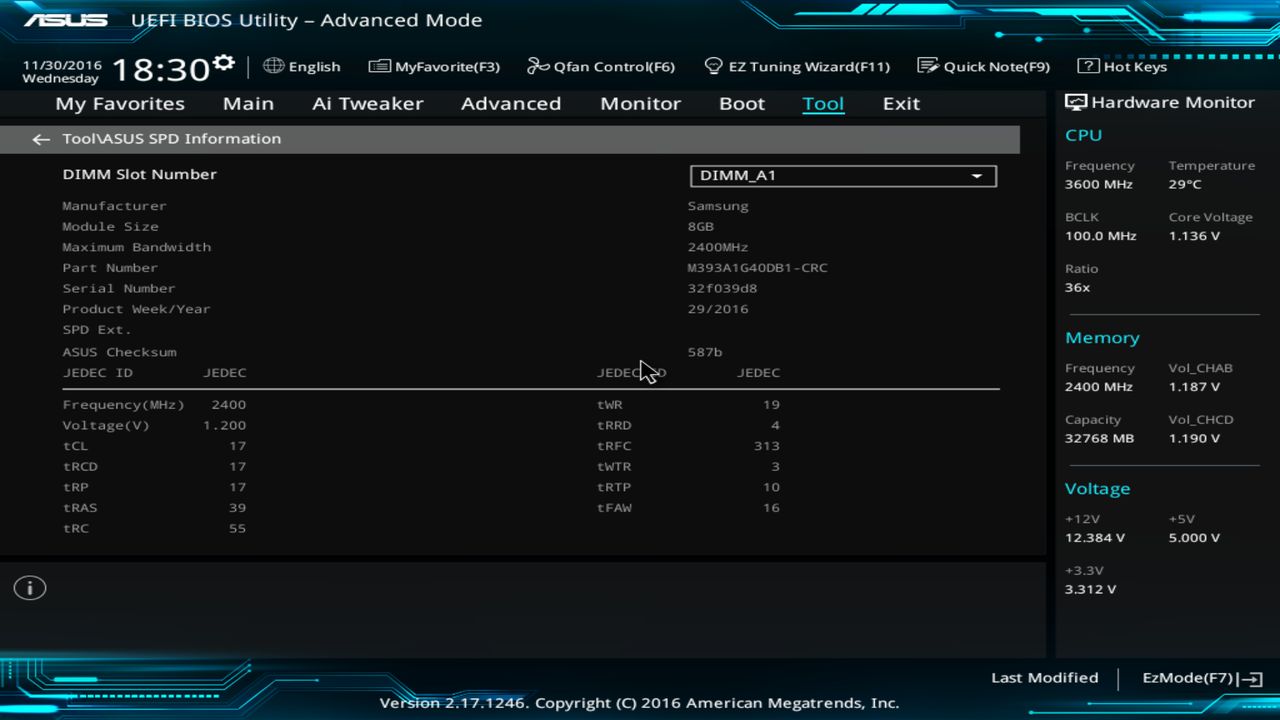This screenshot has width=1280, height=720.
Task: Click the Hardware Monitor panel icon
Action: click(x=1074, y=101)
